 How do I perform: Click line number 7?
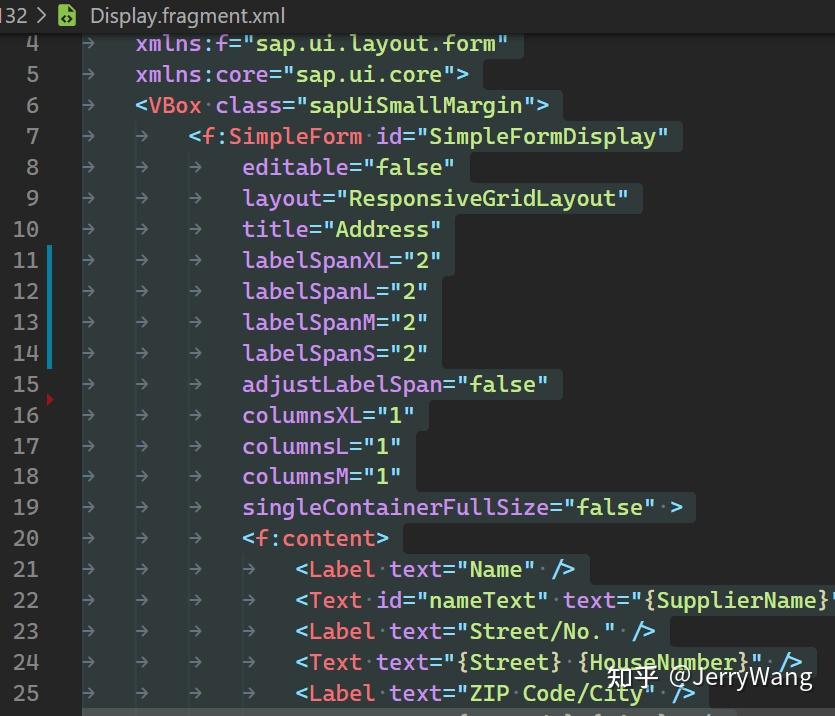pyautogui.click(x=32, y=136)
